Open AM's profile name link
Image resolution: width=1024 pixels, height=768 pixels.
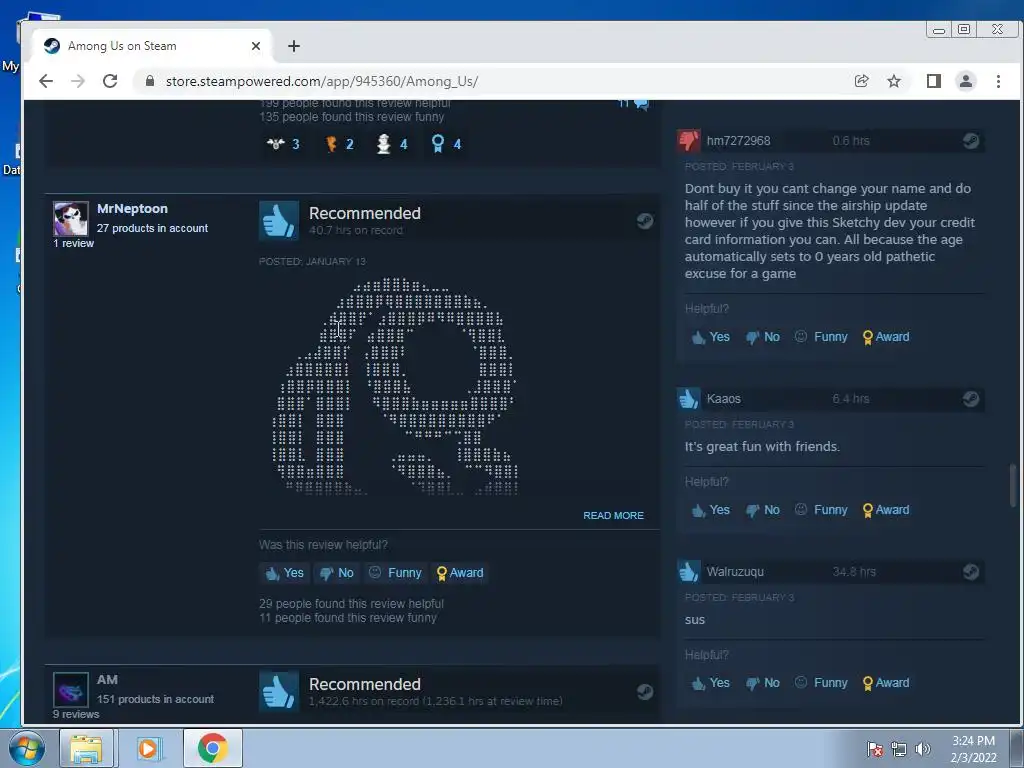coord(107,679)
